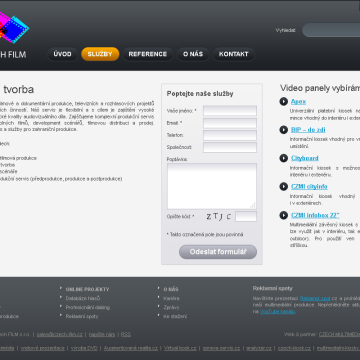Open Zprávy footer link
360x360 pixels.
[x=171, y=307]
